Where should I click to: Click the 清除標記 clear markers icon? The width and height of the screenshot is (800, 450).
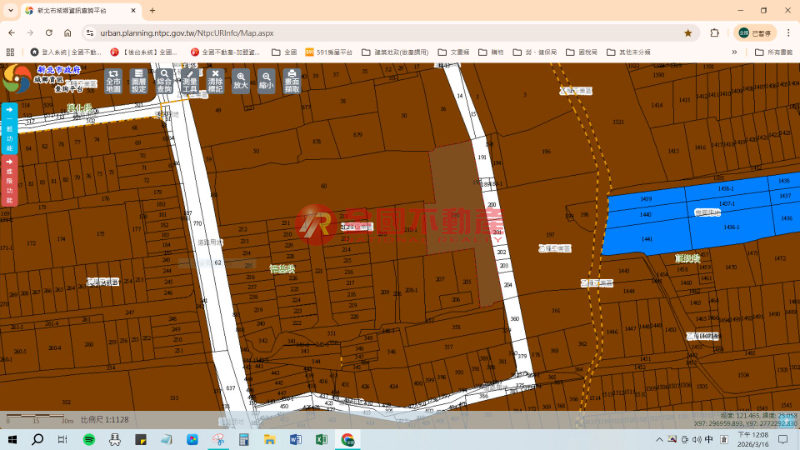pyautogui.click(x=214, y=80)
